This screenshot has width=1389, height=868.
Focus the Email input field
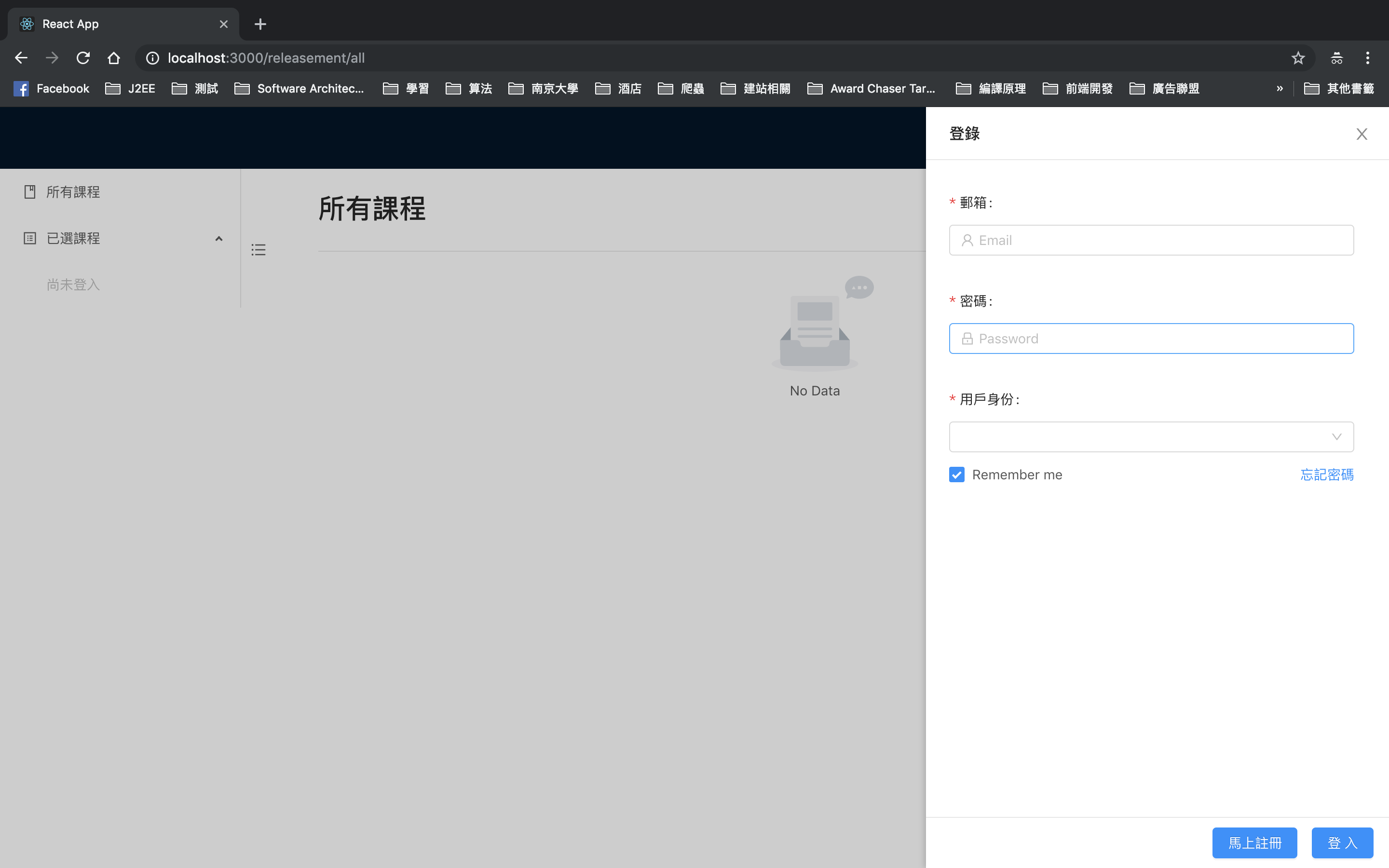pos(1159,240)
